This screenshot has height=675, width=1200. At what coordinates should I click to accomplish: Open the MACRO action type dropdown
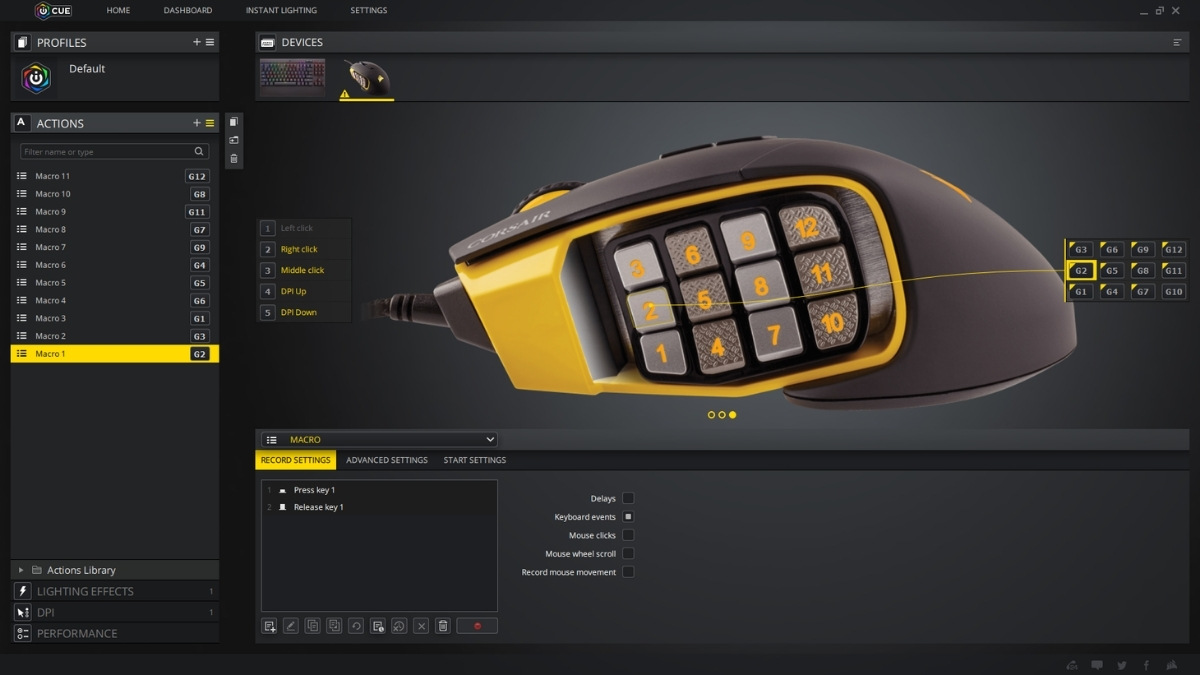coord(379,439)
